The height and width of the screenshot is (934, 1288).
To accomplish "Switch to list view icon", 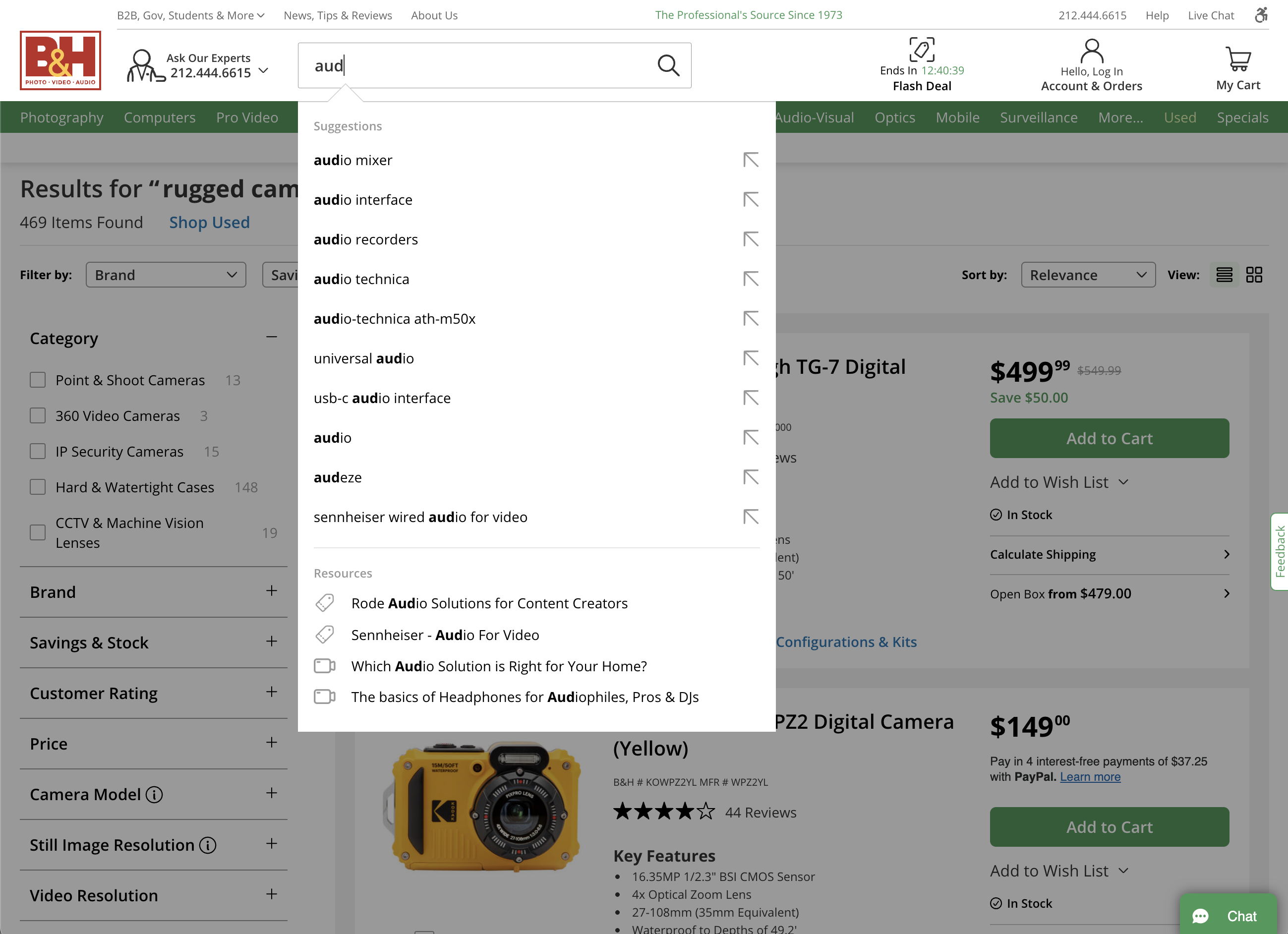I will click(x=1224, y=274).
